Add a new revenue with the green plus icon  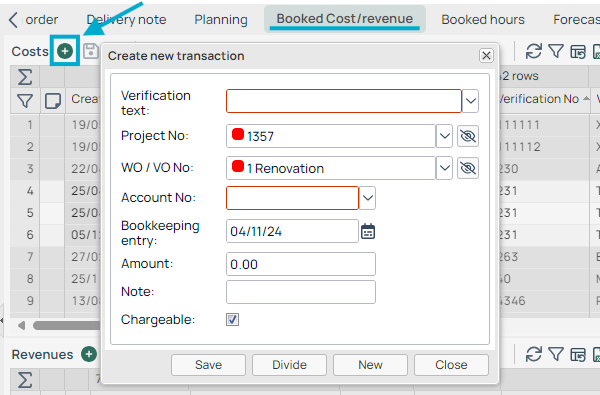coord(89,354)
